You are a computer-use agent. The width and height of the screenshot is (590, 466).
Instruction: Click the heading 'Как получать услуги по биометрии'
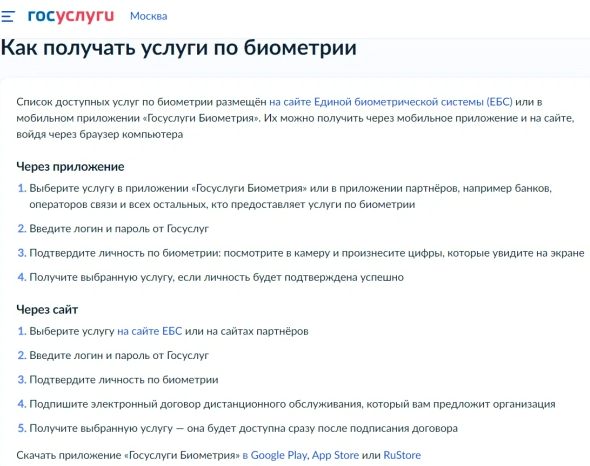(179, 48)
